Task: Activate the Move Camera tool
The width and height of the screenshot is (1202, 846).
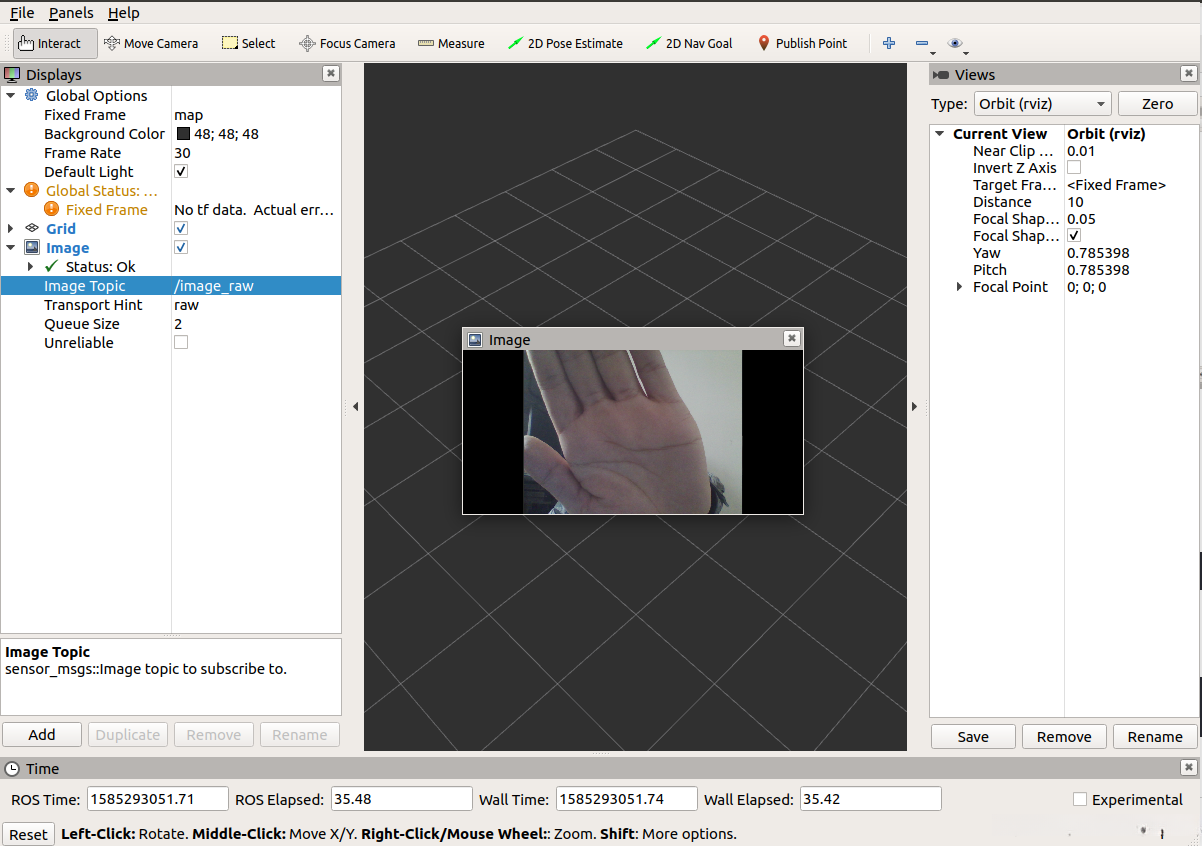Action: click(x=151, y=43)
